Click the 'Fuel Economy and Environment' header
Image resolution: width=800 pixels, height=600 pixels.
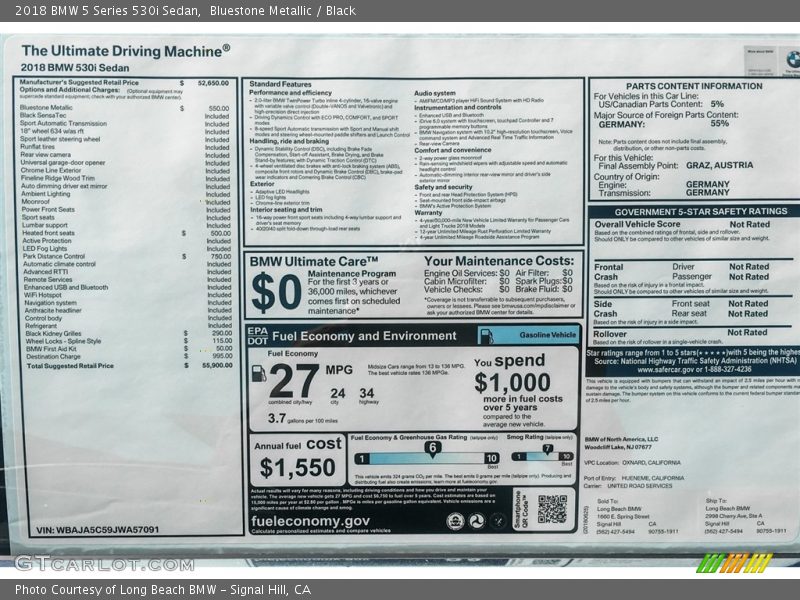point(364,336)
